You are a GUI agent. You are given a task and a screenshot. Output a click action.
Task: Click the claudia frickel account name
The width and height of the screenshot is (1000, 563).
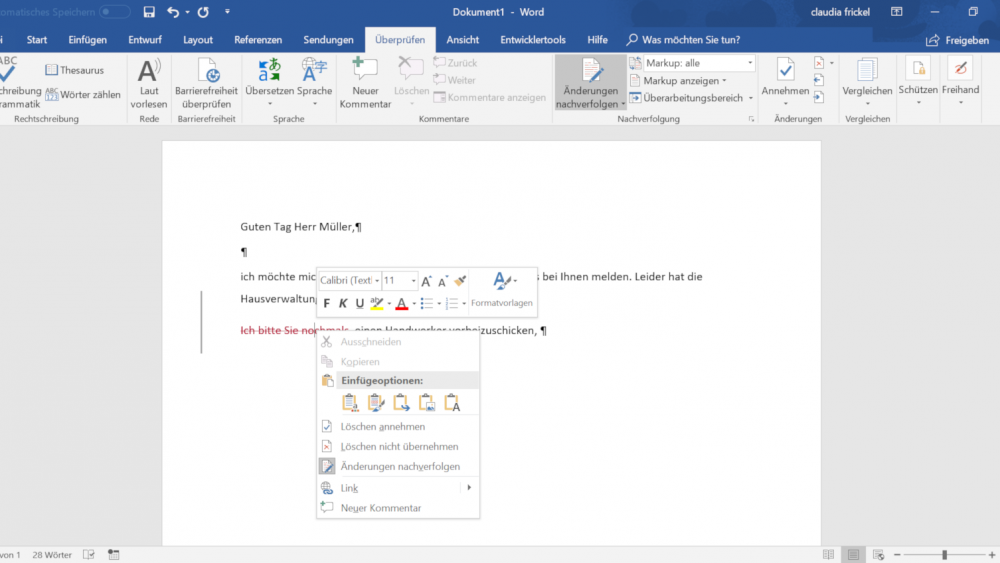click(840, 12)
